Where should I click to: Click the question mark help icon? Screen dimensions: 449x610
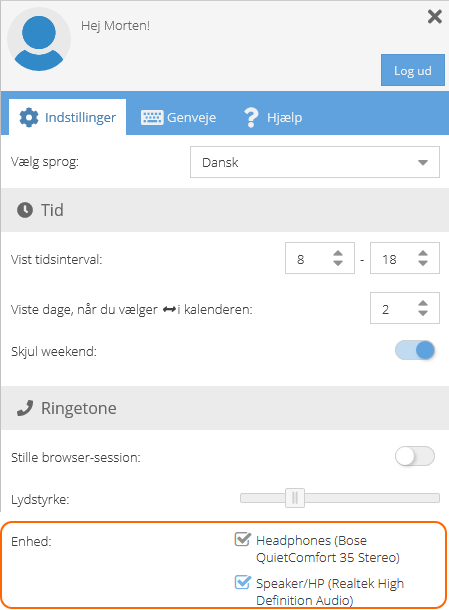(x=251, y=117)
